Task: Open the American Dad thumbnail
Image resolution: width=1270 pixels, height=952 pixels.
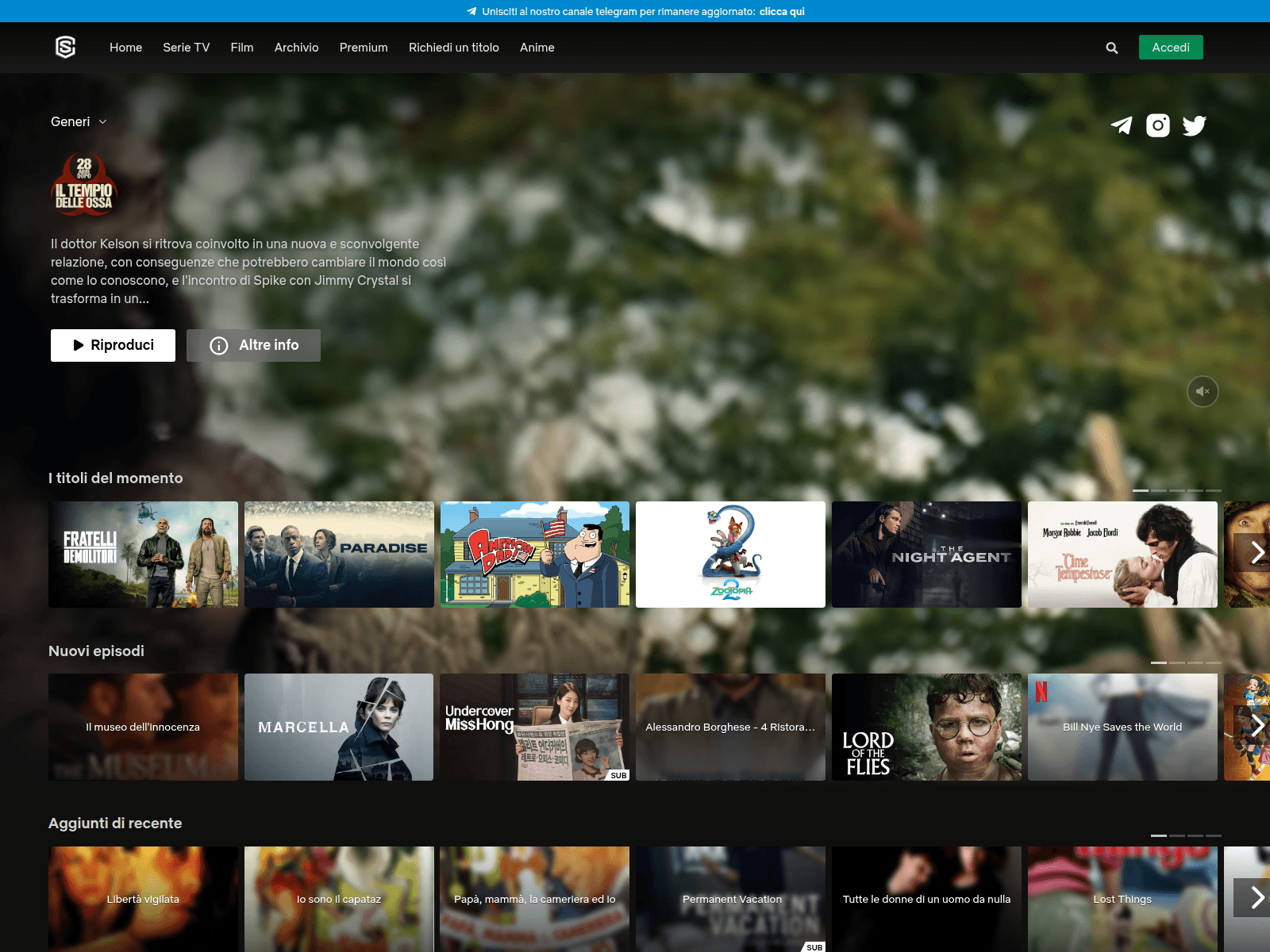Action: click(x=535, y=555)
